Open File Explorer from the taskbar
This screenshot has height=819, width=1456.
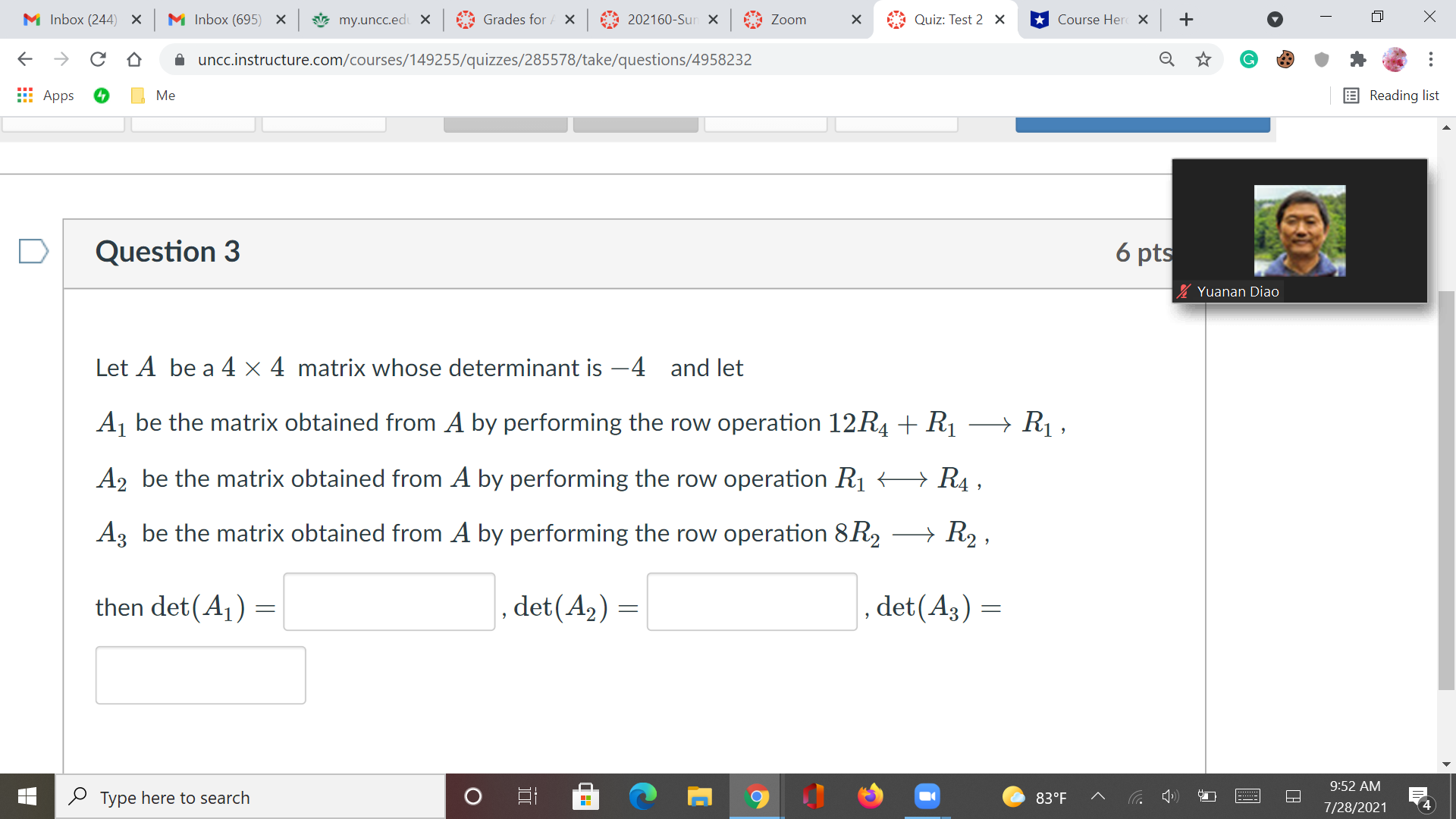tap(699, 796)
